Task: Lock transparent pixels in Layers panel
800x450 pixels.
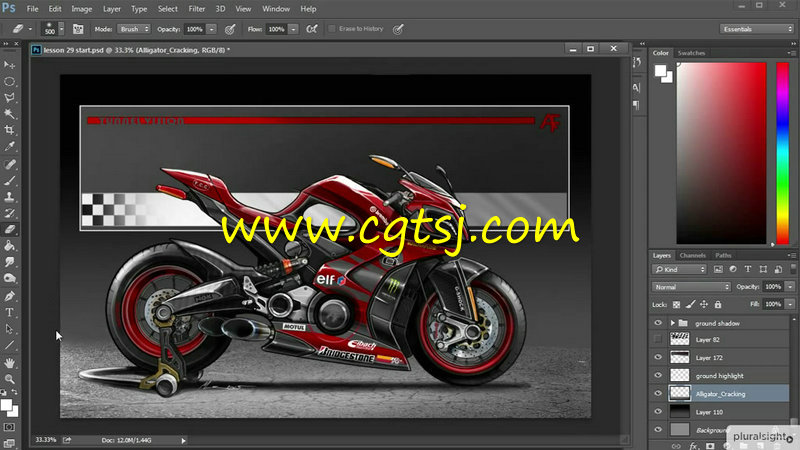Action: pyautogui.click(x=676, y=305)
